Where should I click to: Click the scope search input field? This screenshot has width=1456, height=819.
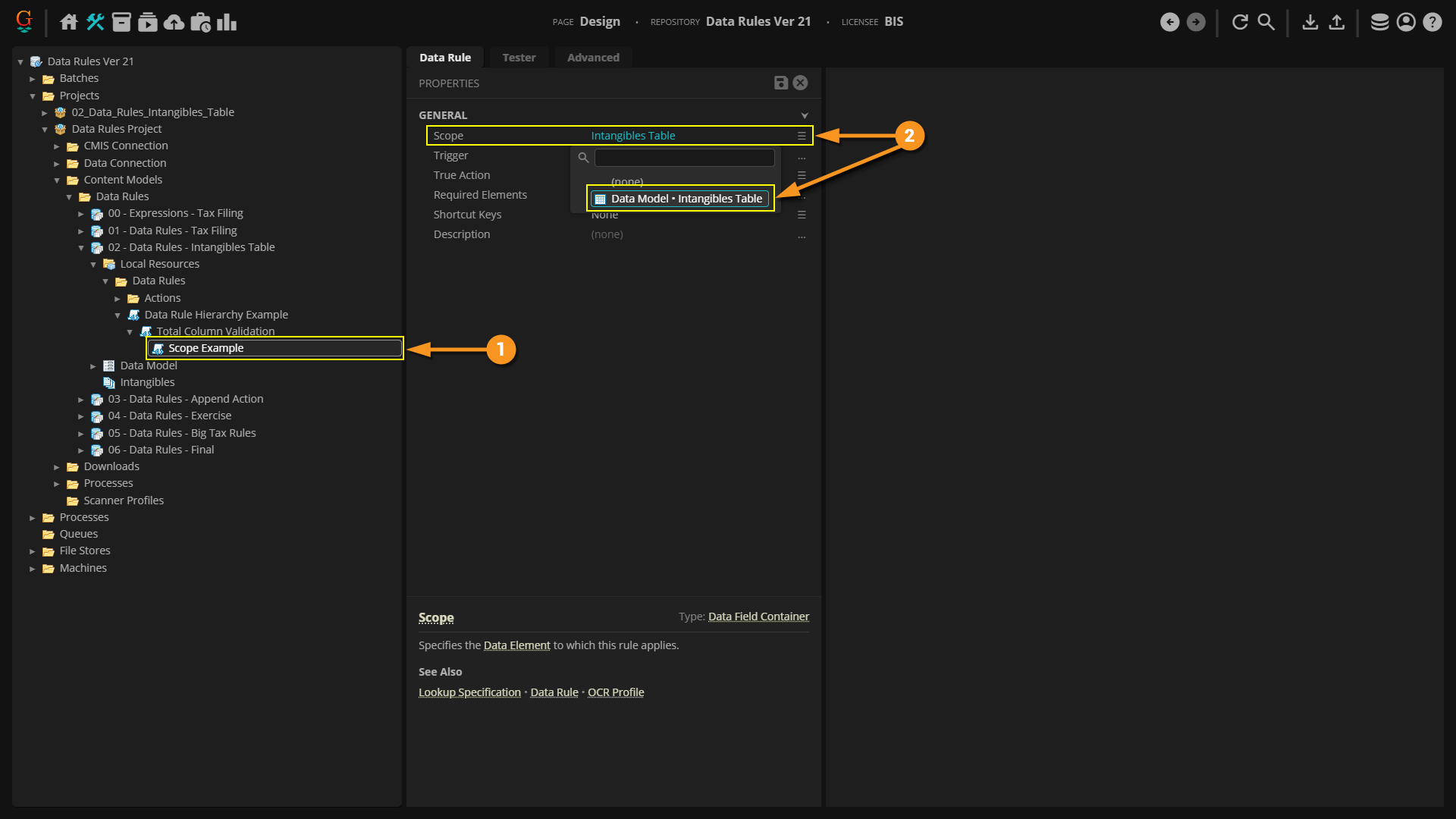684,158
